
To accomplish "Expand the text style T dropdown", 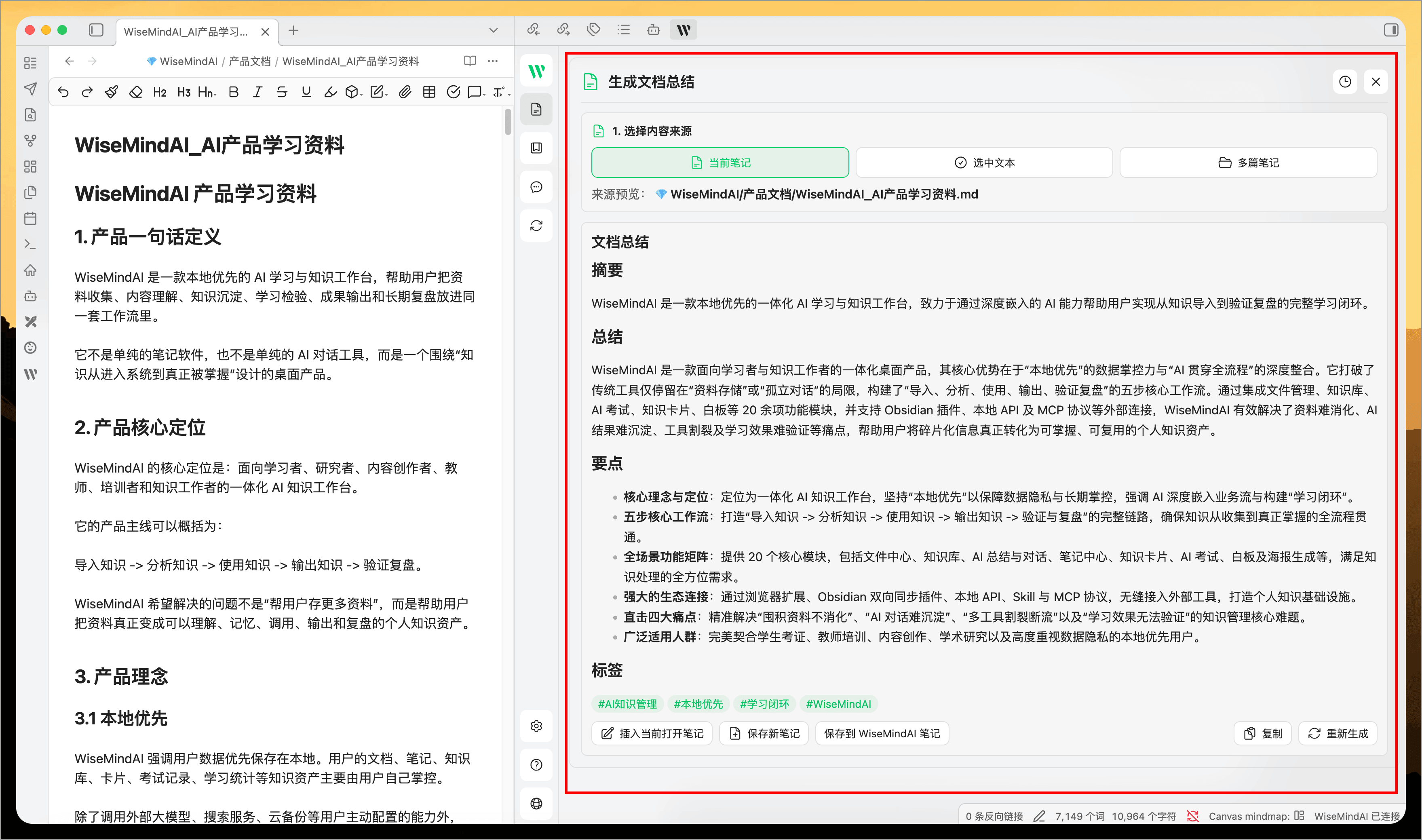I will (x=502, y=92).
